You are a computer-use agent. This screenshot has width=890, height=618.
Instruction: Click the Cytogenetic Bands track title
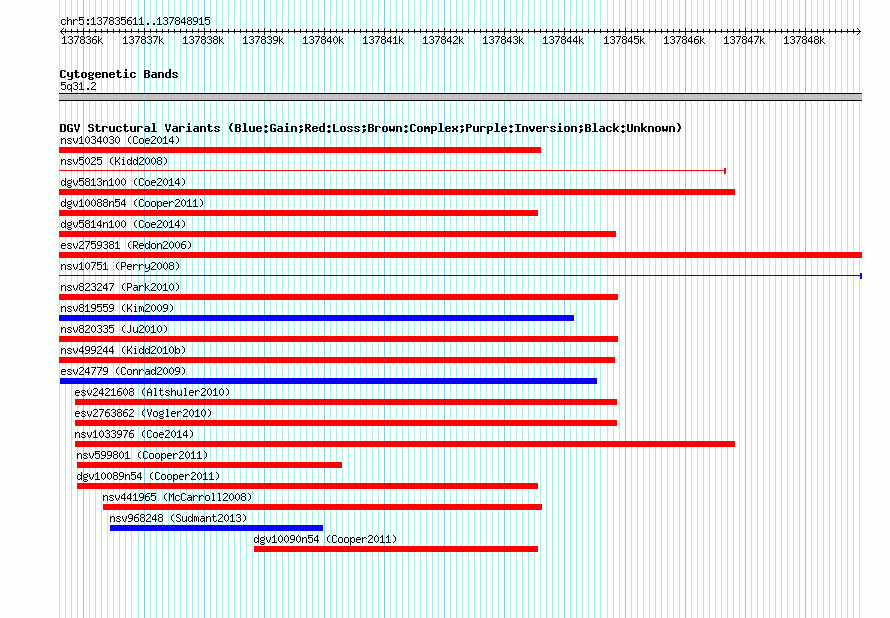119,74
